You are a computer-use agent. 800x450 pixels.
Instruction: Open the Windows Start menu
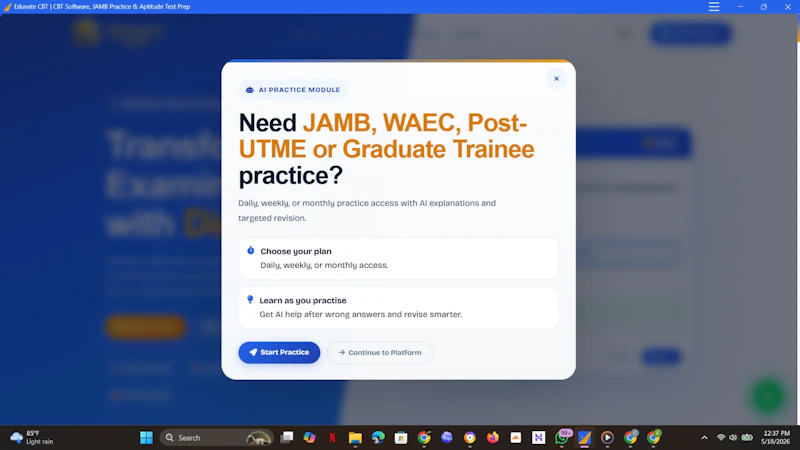pos(146,438)
